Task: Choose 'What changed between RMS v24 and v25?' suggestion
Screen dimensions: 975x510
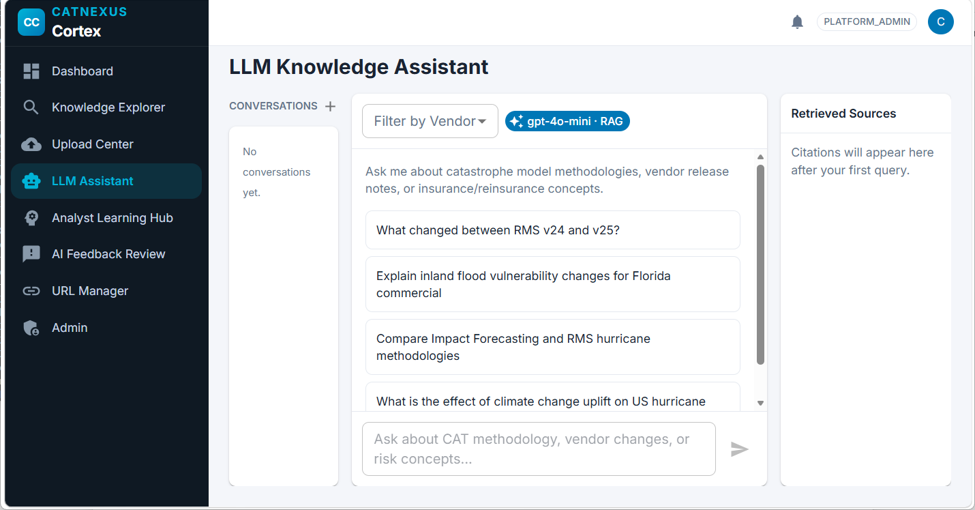Action: click(x=553, y=230)
